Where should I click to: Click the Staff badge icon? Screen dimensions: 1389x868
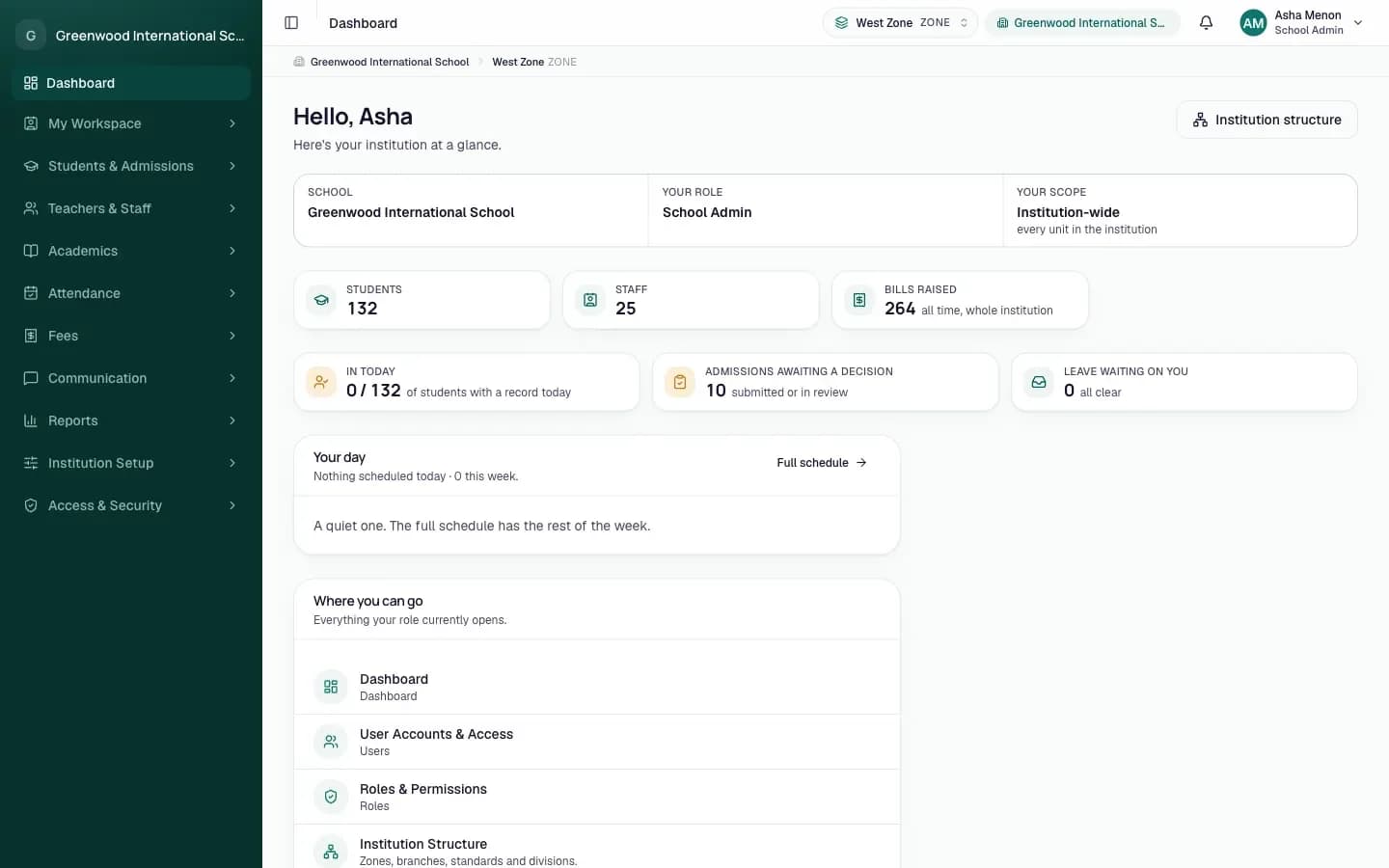(x=590, y=300)
